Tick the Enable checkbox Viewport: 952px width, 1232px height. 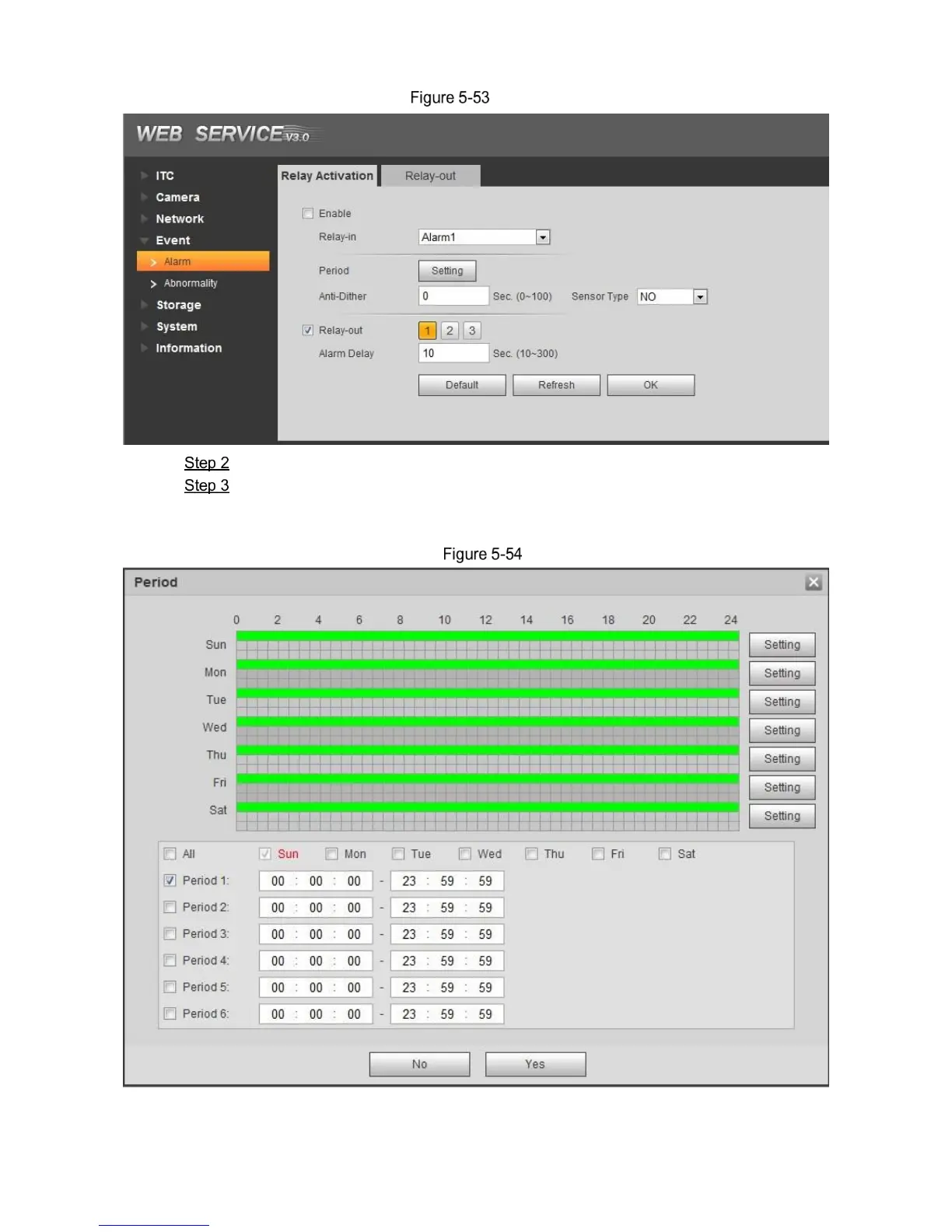pos(308,213)
